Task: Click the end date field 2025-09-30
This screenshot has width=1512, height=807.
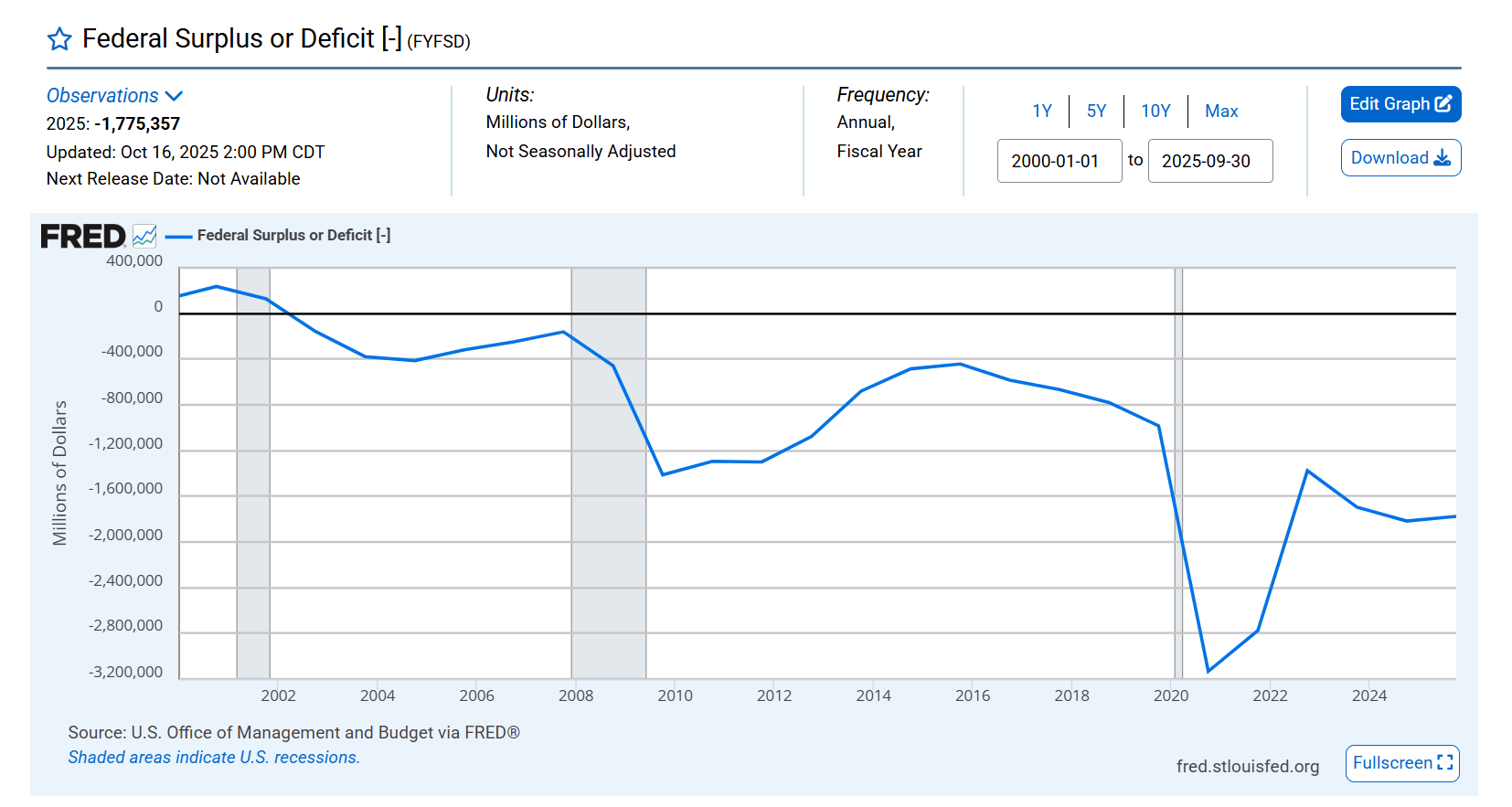Action: point(1209,161)
